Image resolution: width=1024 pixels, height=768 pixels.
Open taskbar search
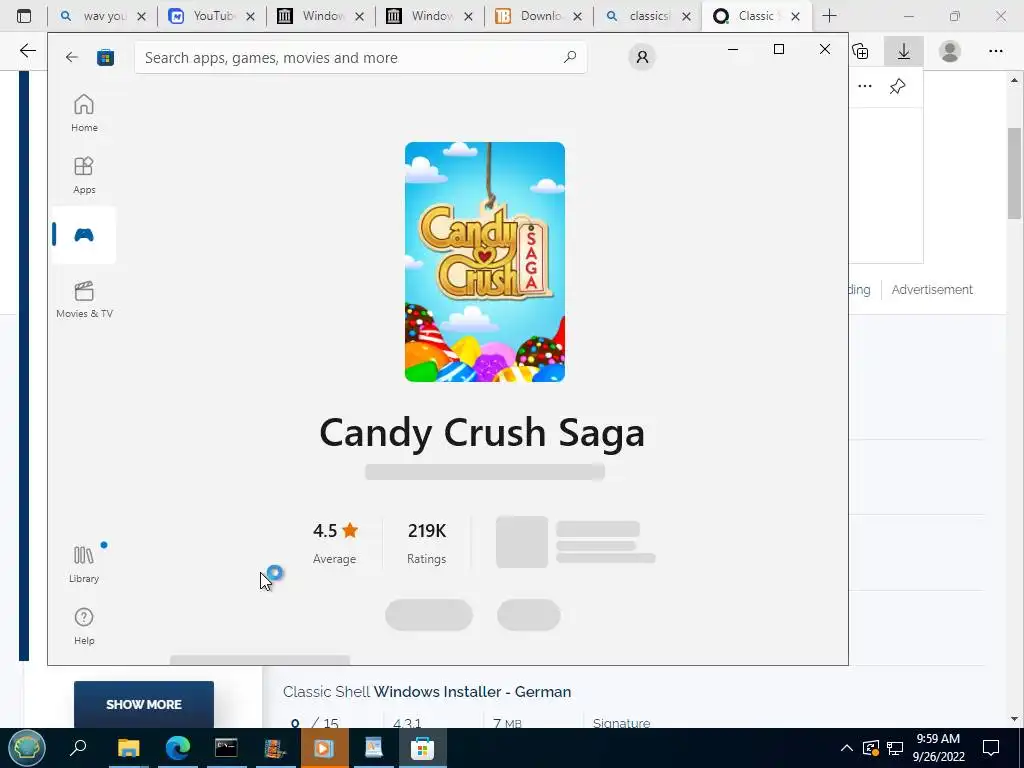pyautogui.click(x=78, y=748)
